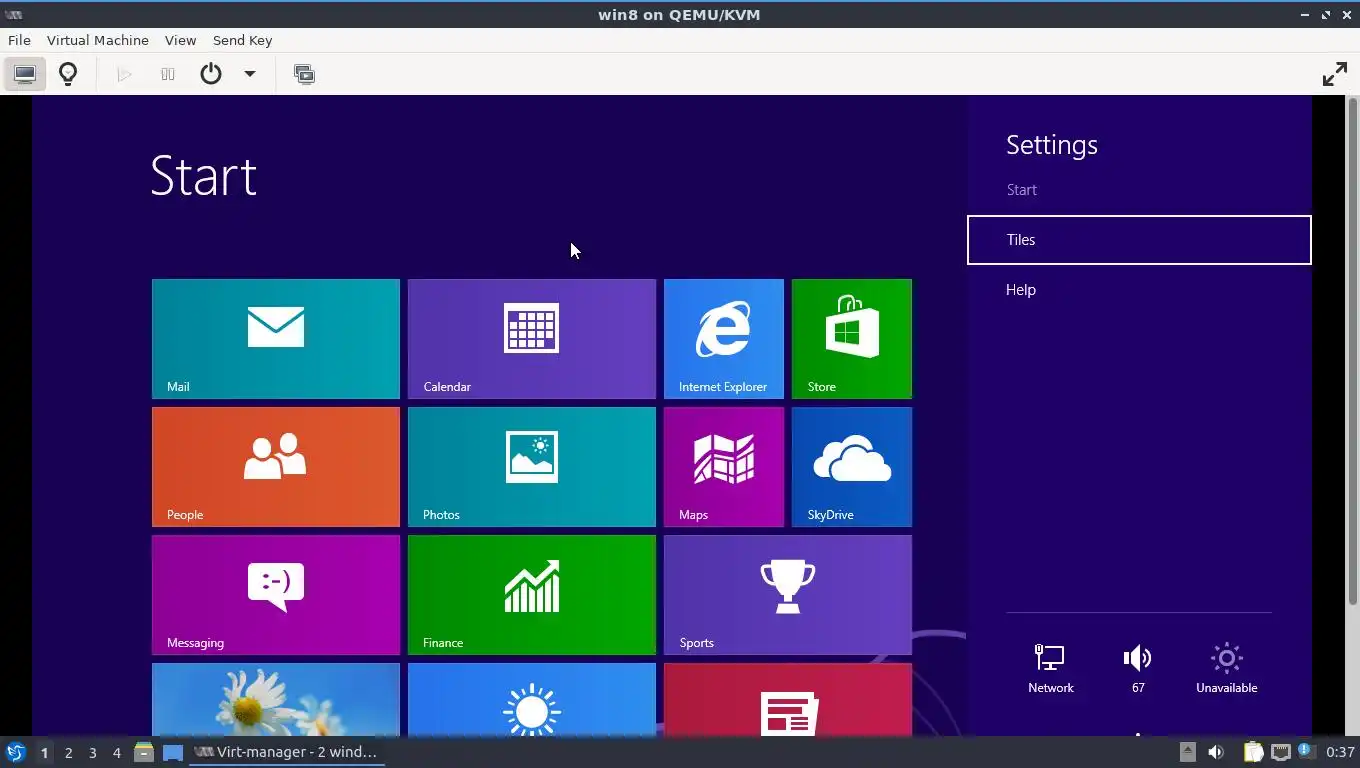Switch to workspace 3
The height and width of the screenshot is (768, 1360).
click(x=92, y=752)
